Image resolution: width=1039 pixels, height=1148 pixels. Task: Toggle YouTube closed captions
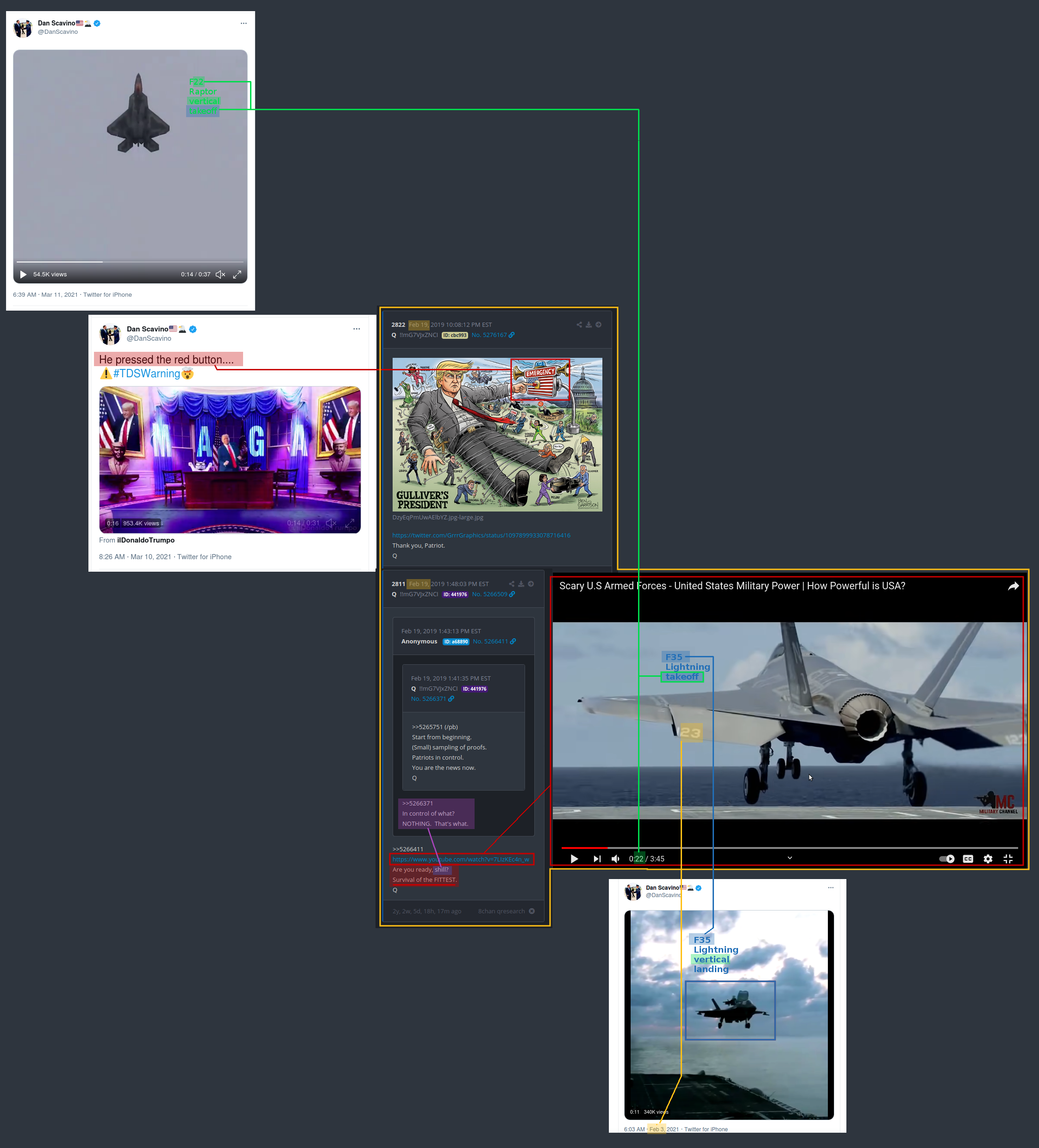click(968, 859)
